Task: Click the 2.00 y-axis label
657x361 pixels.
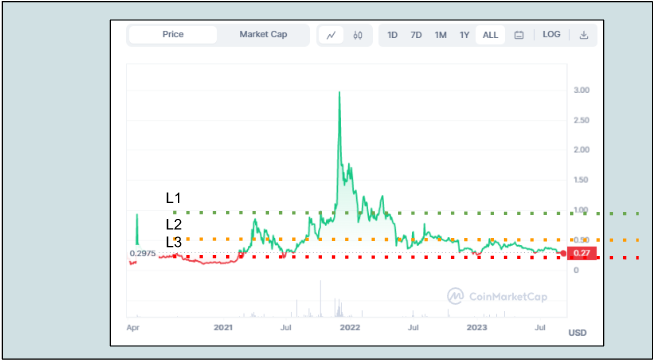Action: point(581,150)
